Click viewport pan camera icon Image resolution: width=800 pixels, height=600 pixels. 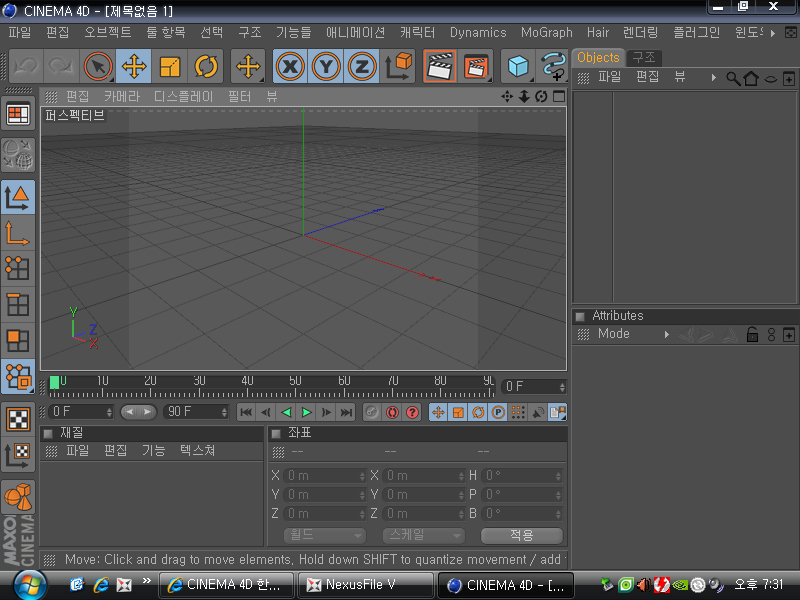point(507,96)
